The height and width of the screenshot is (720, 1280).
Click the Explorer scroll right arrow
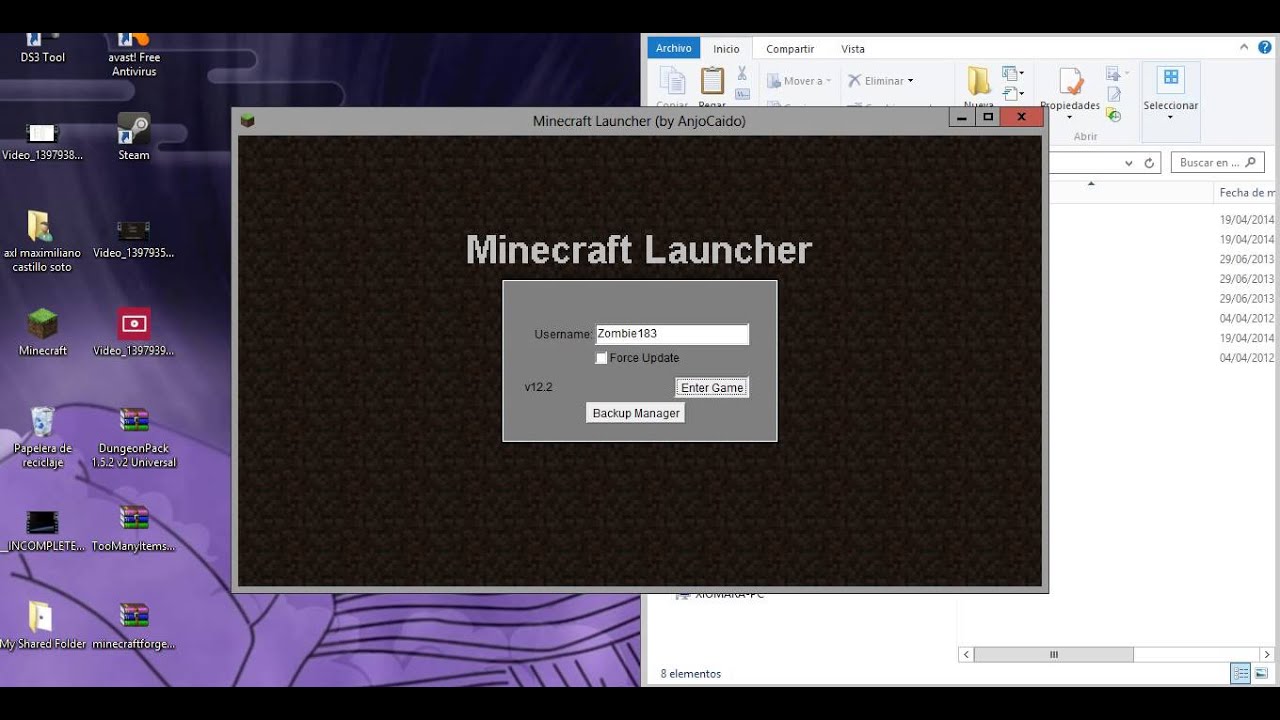tap(1266, 655)
